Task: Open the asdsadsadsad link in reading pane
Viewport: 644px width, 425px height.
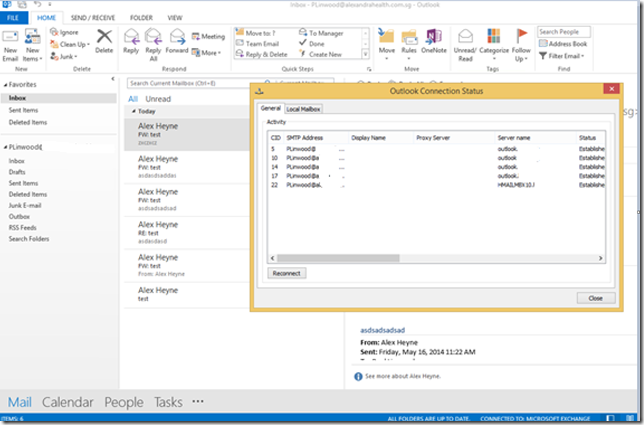Action: pyautogui.click(x=382, y=330)
